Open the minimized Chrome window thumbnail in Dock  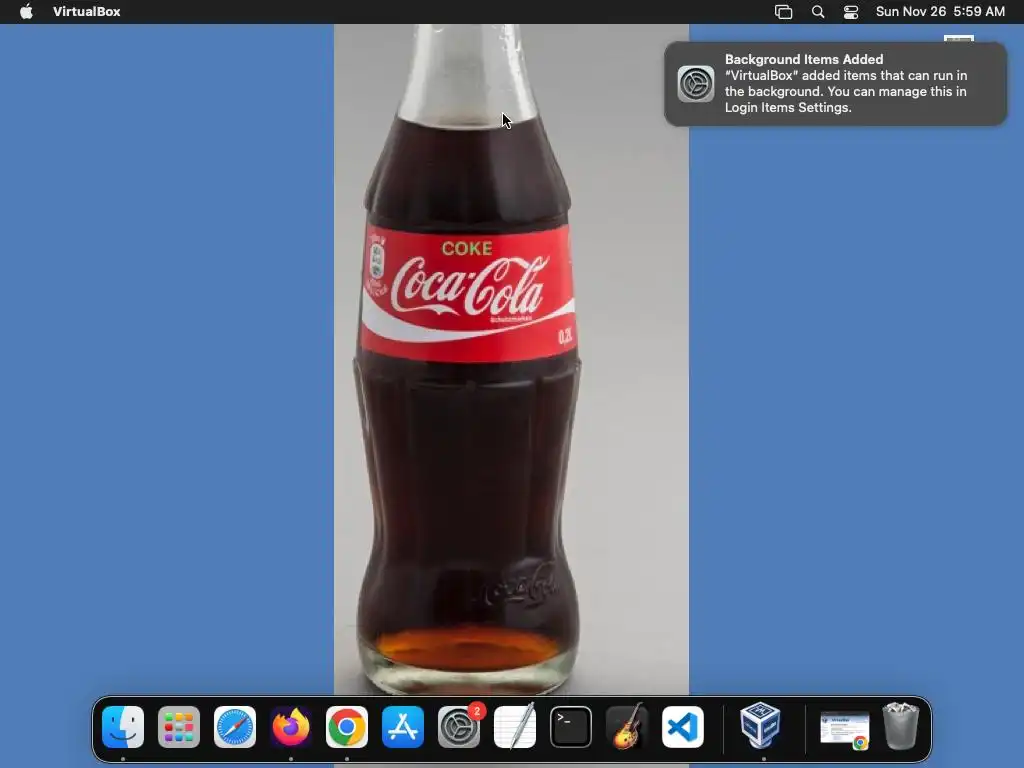845,730
